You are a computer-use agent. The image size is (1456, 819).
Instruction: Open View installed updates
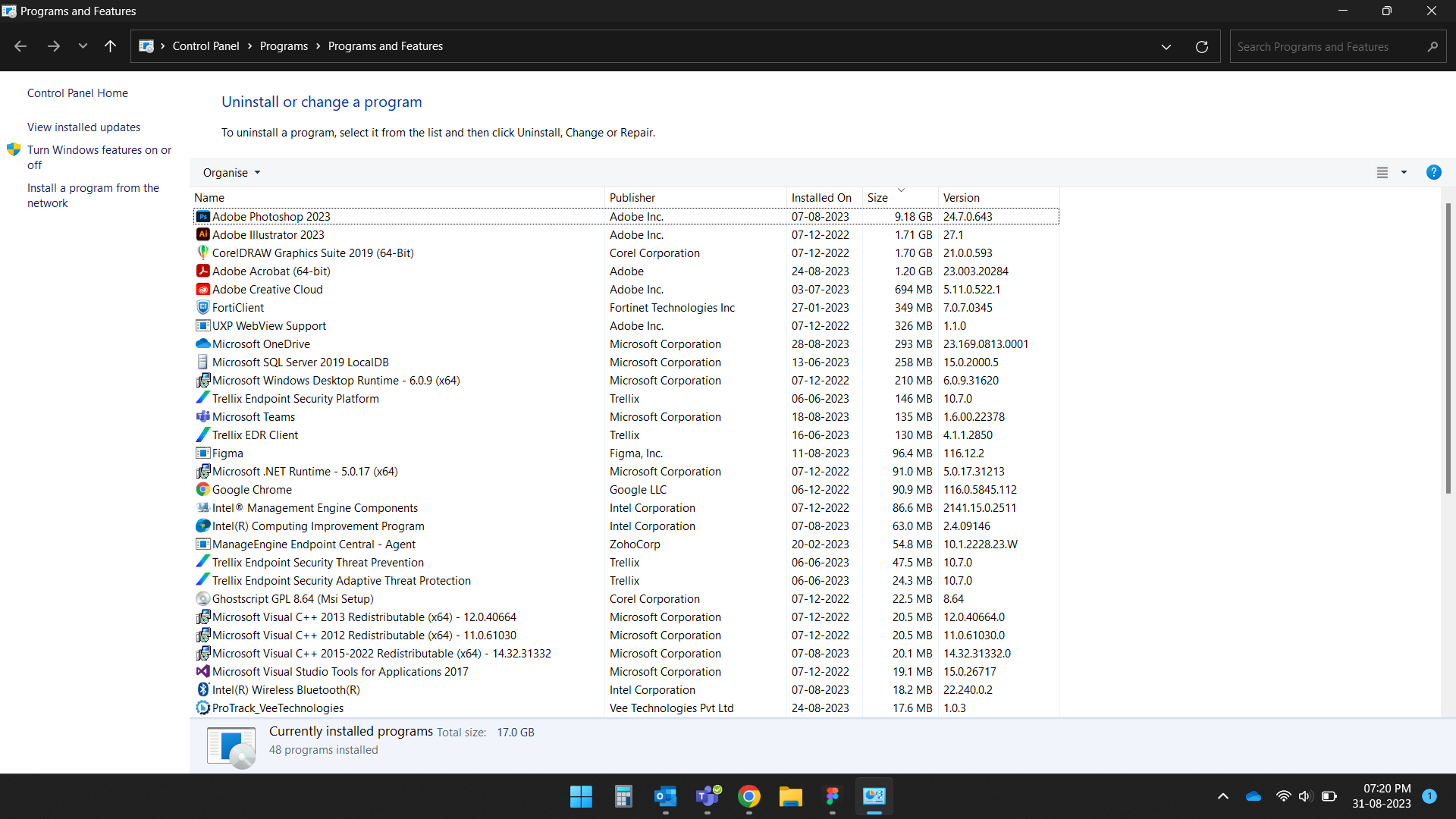83,127
